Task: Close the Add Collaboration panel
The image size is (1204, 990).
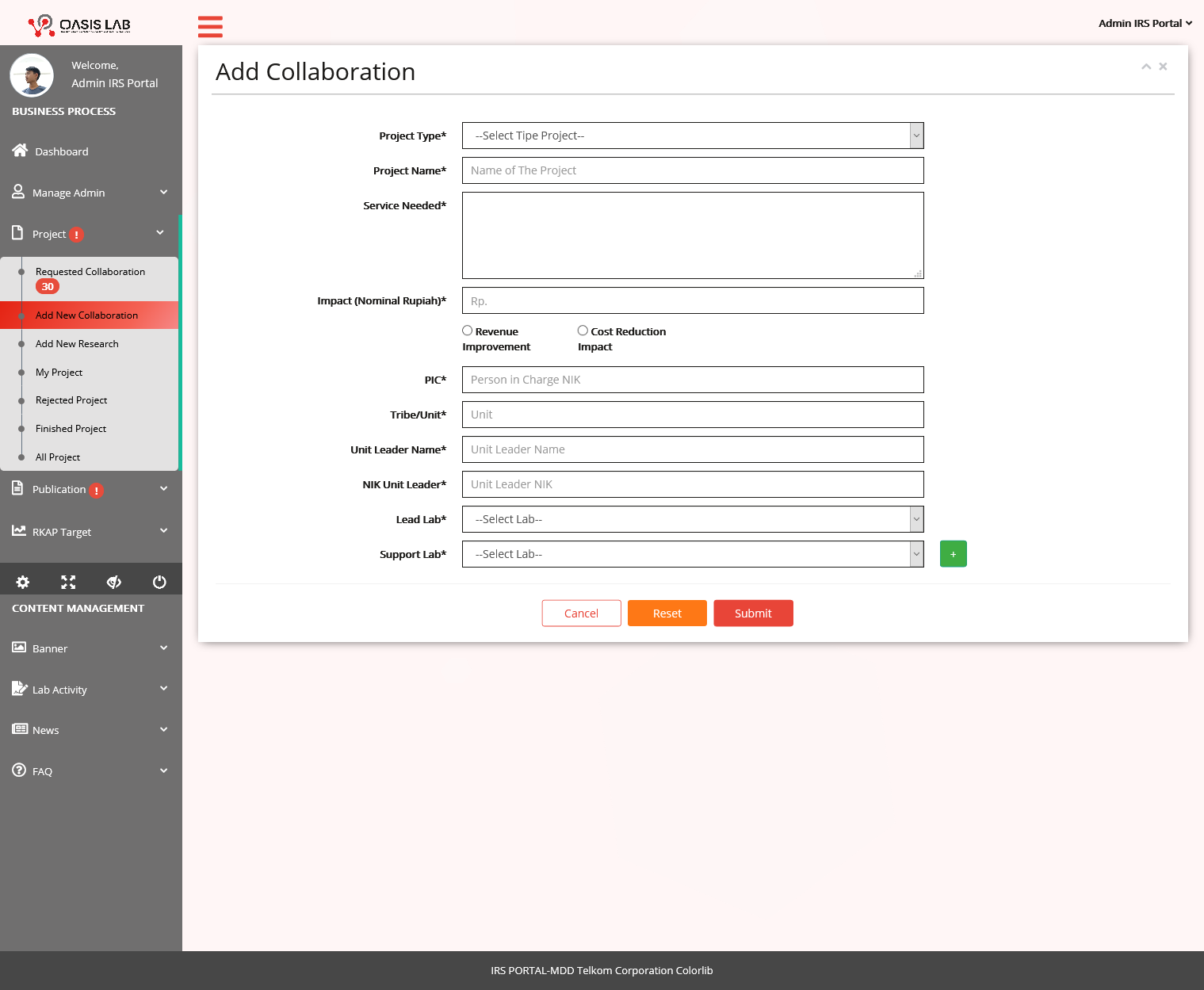Action: [x=1163, y=67]
